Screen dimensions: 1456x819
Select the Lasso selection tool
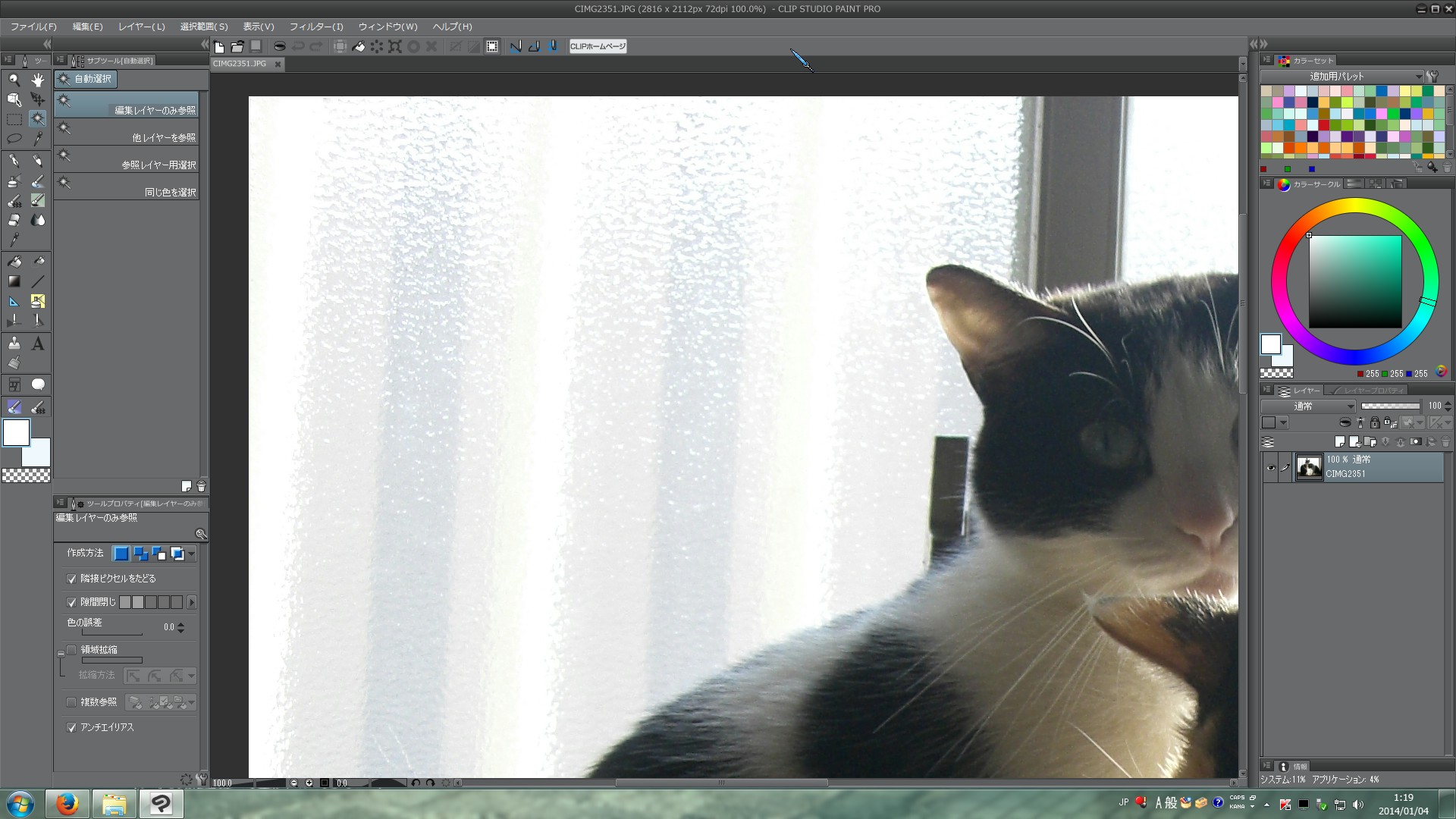[x=14, y=139]
